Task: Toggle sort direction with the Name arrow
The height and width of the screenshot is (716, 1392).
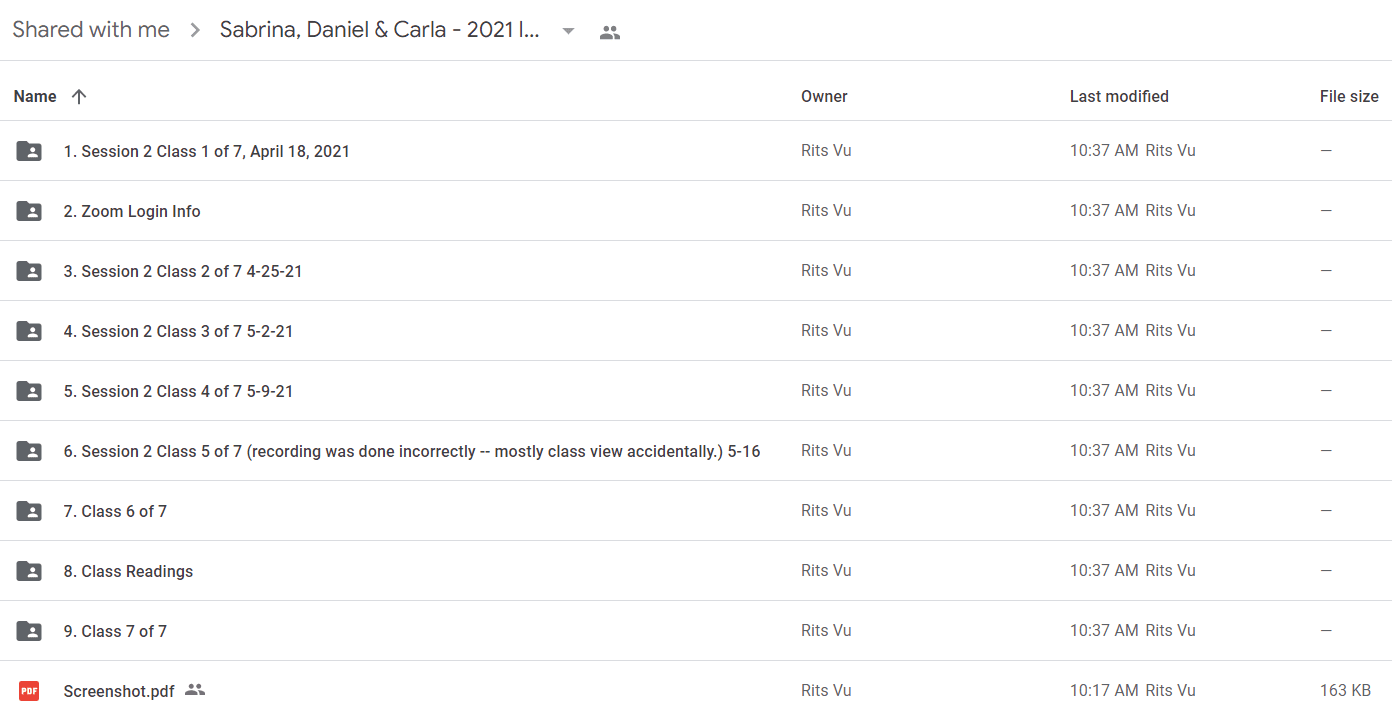Action: click(79, 96)
